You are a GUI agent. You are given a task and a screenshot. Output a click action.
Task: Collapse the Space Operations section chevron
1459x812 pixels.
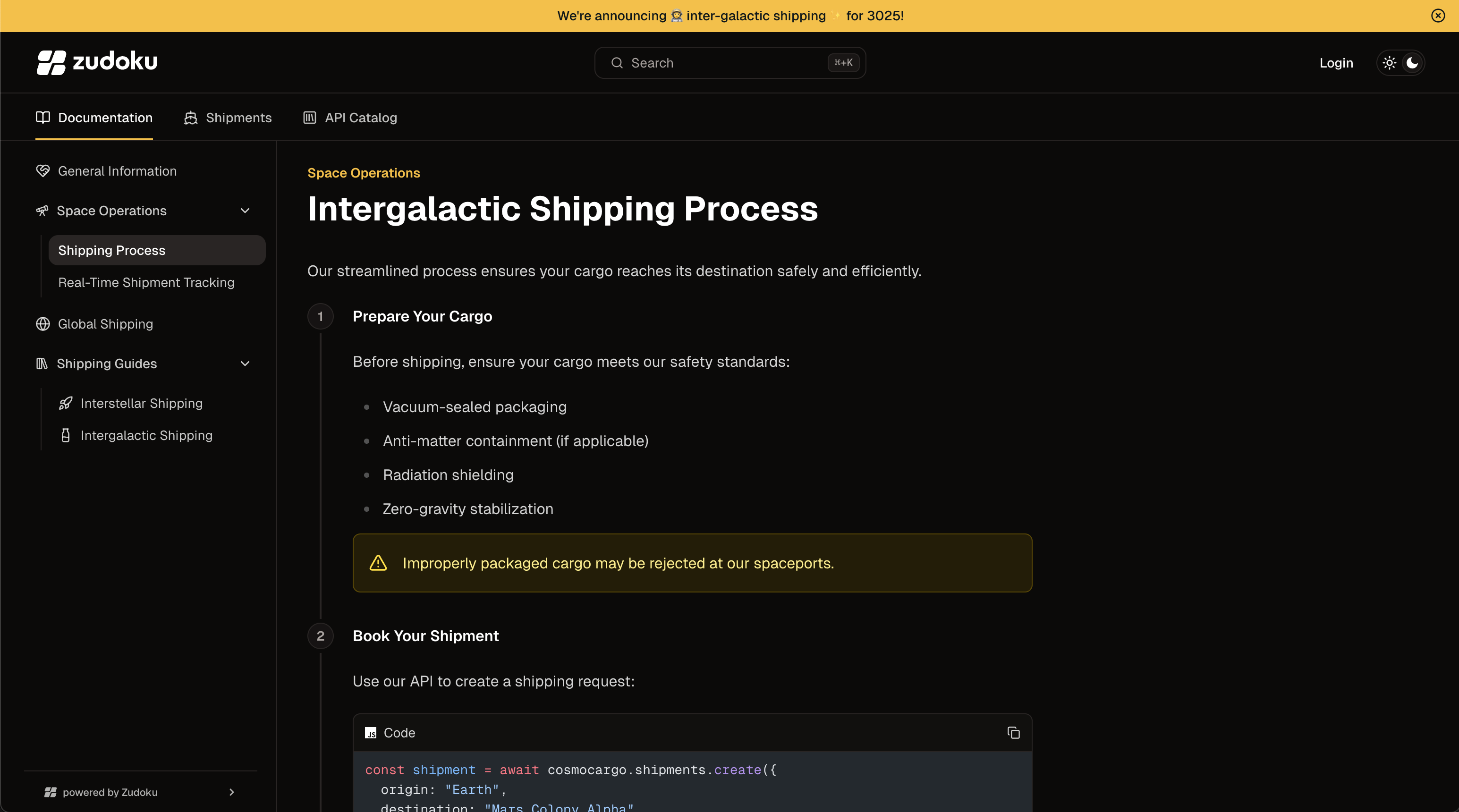click(245, 211)
